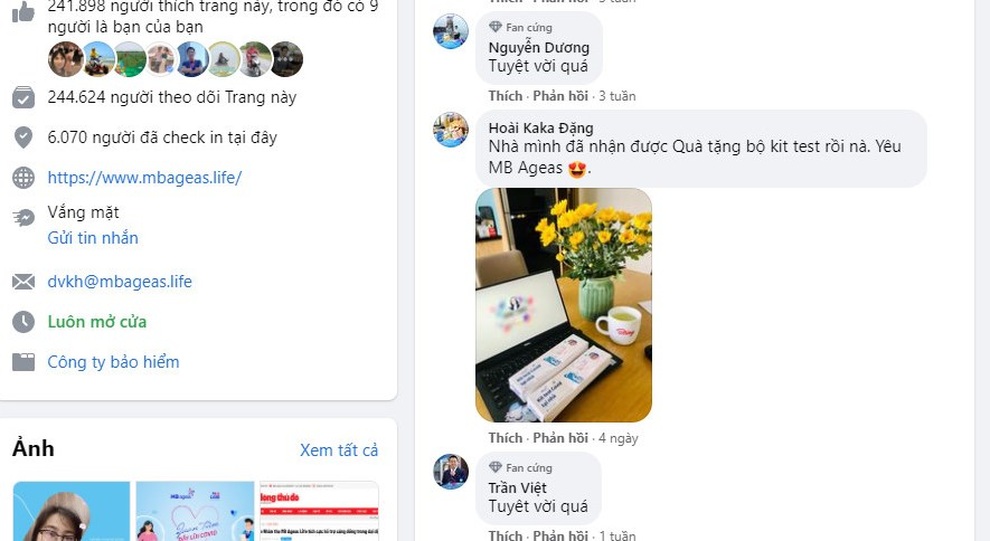Open the mbageas.life website link

(x=145, y=177)
